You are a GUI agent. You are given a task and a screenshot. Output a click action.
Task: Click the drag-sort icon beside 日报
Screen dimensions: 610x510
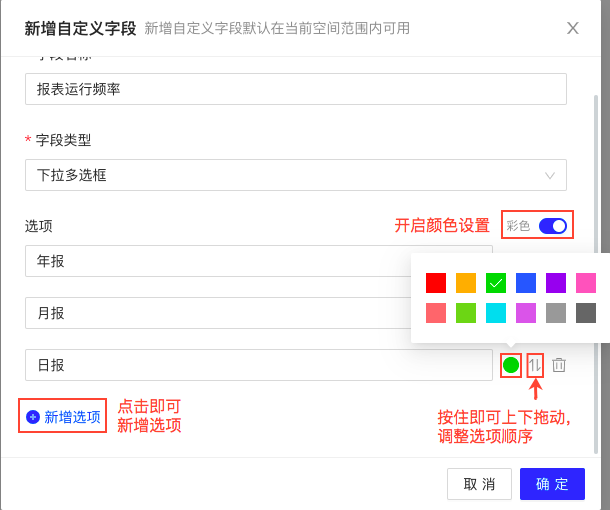[x=535, y=365]
